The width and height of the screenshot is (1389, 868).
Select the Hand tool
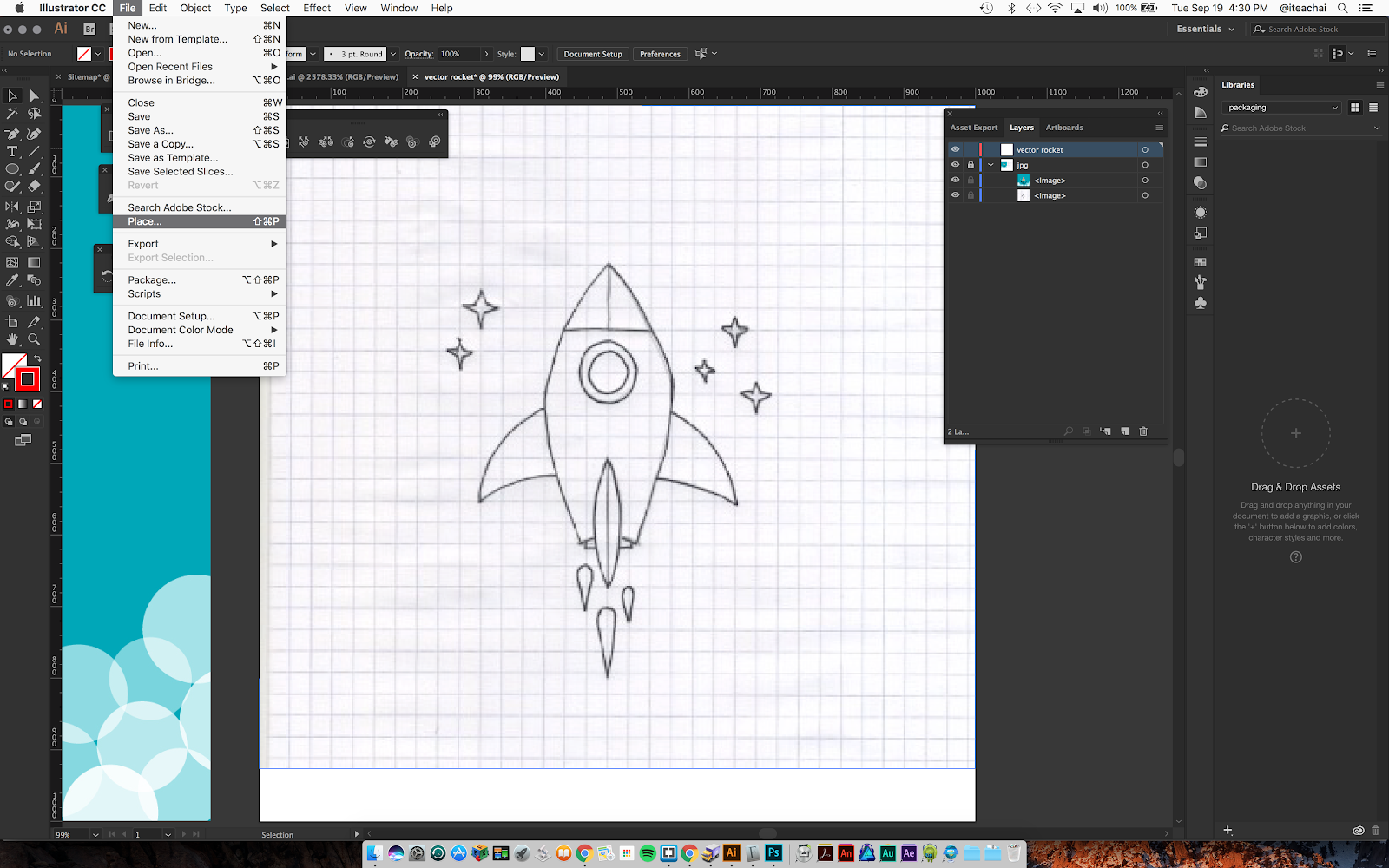tap(12, 339)
